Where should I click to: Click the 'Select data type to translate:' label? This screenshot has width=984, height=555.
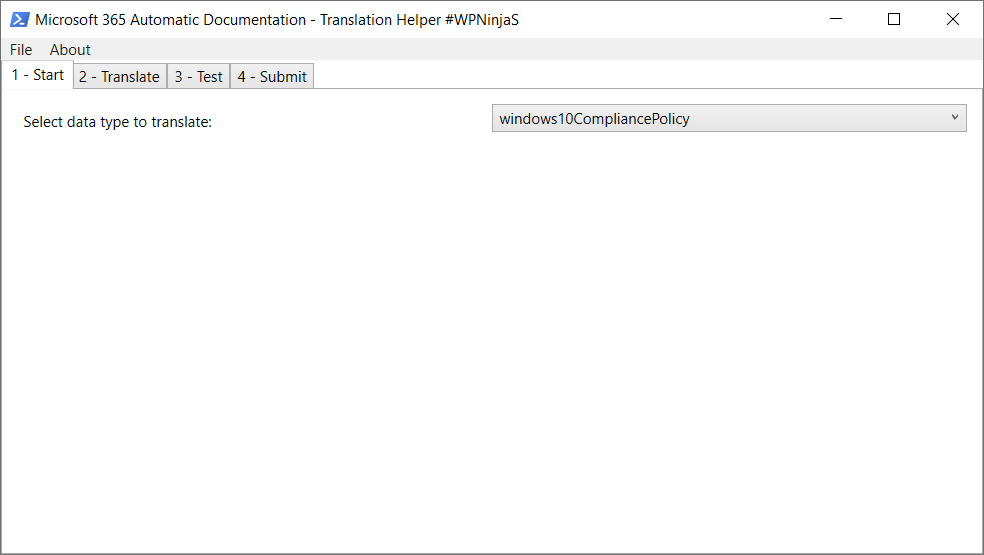117,122
